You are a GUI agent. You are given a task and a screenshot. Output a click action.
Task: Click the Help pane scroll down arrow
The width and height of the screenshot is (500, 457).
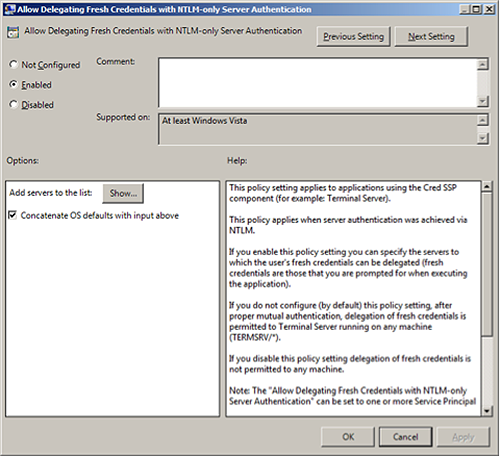coord(487,411)
